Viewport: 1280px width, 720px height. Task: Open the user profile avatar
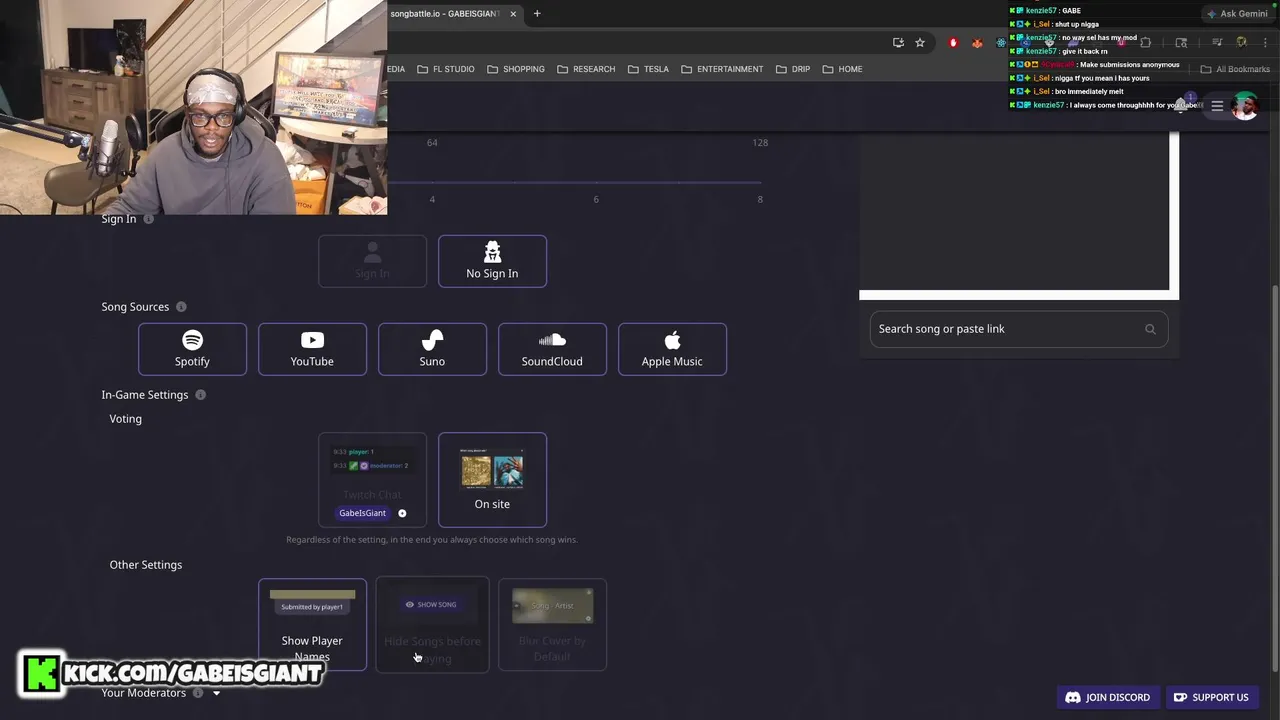[x=1245, y=106]
